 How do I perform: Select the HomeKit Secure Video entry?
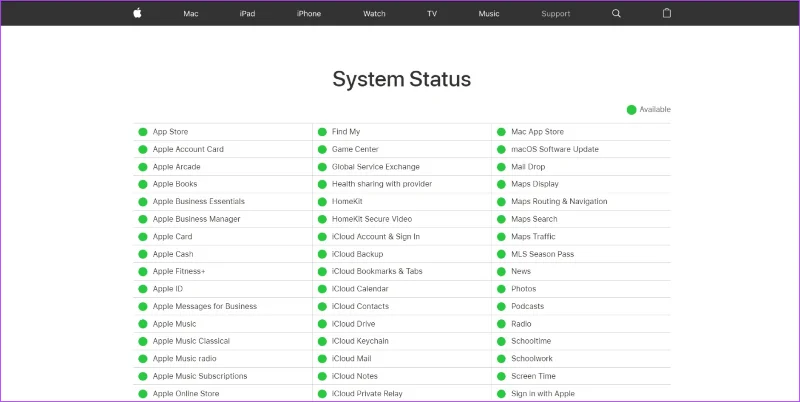click(372, 219)
